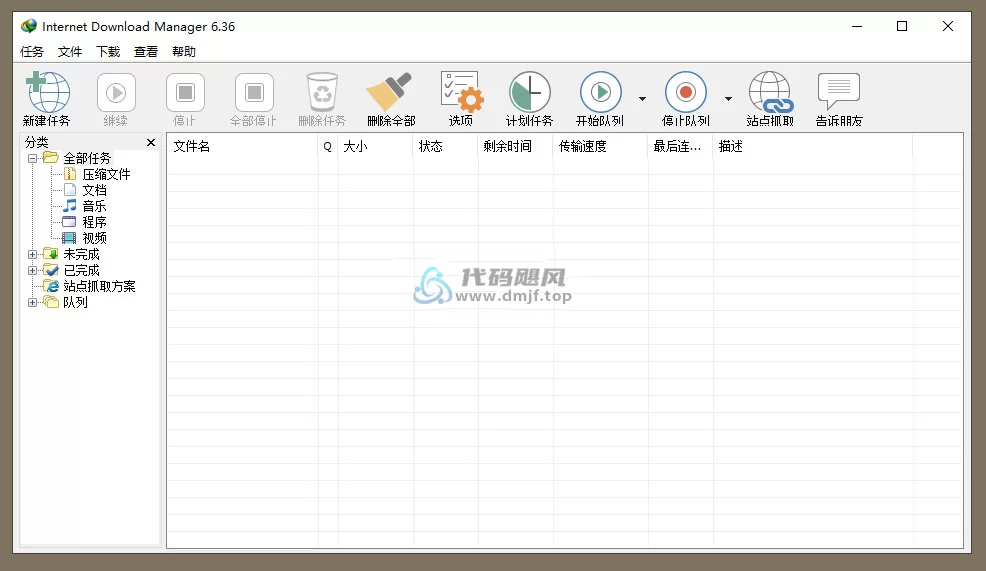Select 全部任务 in the category tree
The width and height of the screenshot is (986, 571).
[x=87, y=158]
